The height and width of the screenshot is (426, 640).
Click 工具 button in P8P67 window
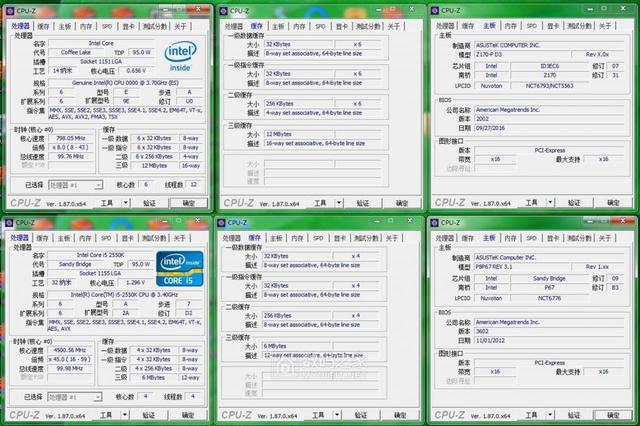[x=531, y=415]
